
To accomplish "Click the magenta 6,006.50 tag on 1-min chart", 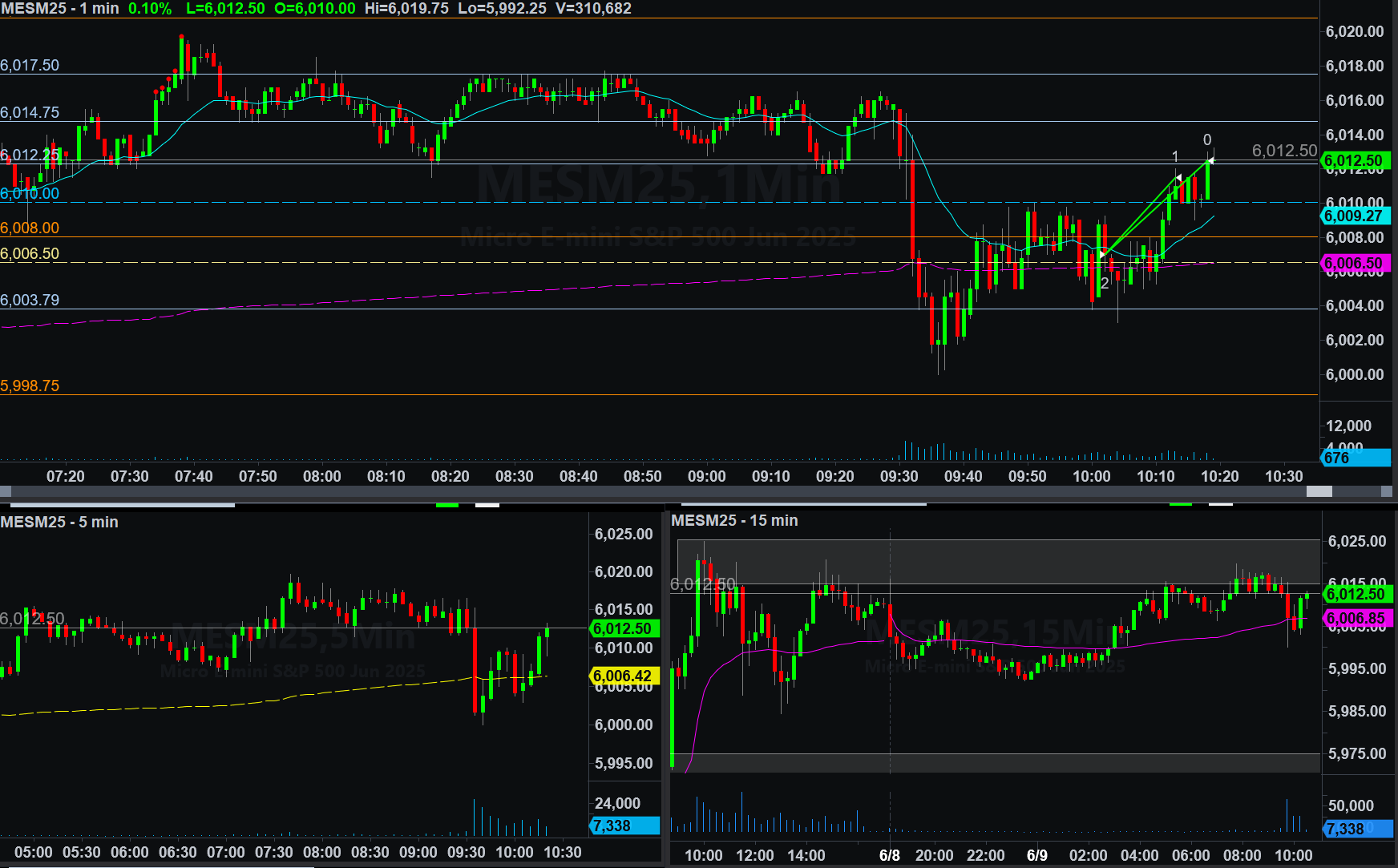I will [x=1354, y=264].
